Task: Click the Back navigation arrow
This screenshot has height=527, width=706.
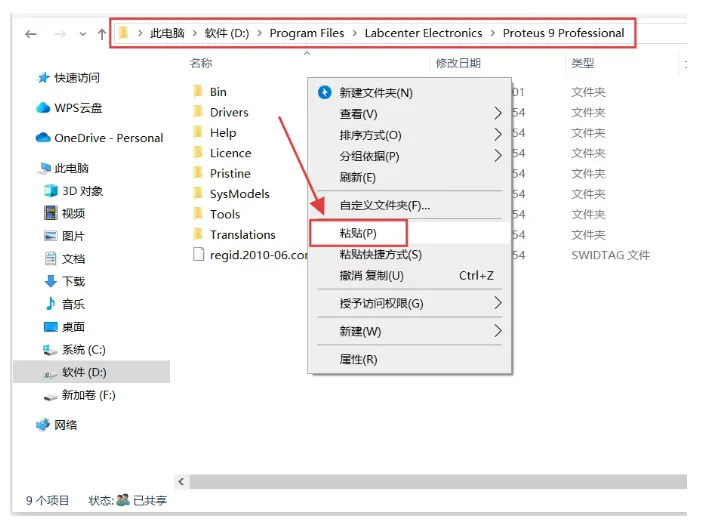Action: click(x=31, y=34)
